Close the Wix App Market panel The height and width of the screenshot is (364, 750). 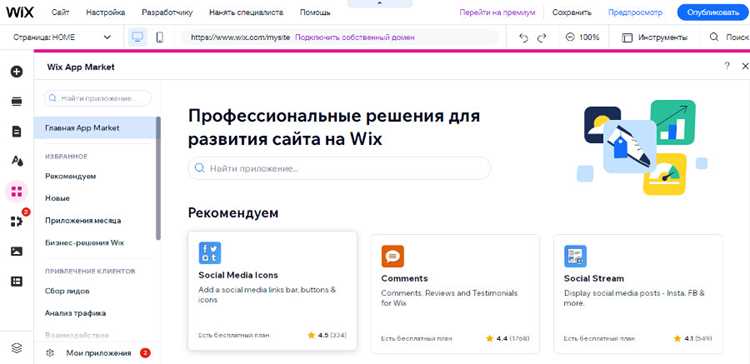tap(745, 66)
